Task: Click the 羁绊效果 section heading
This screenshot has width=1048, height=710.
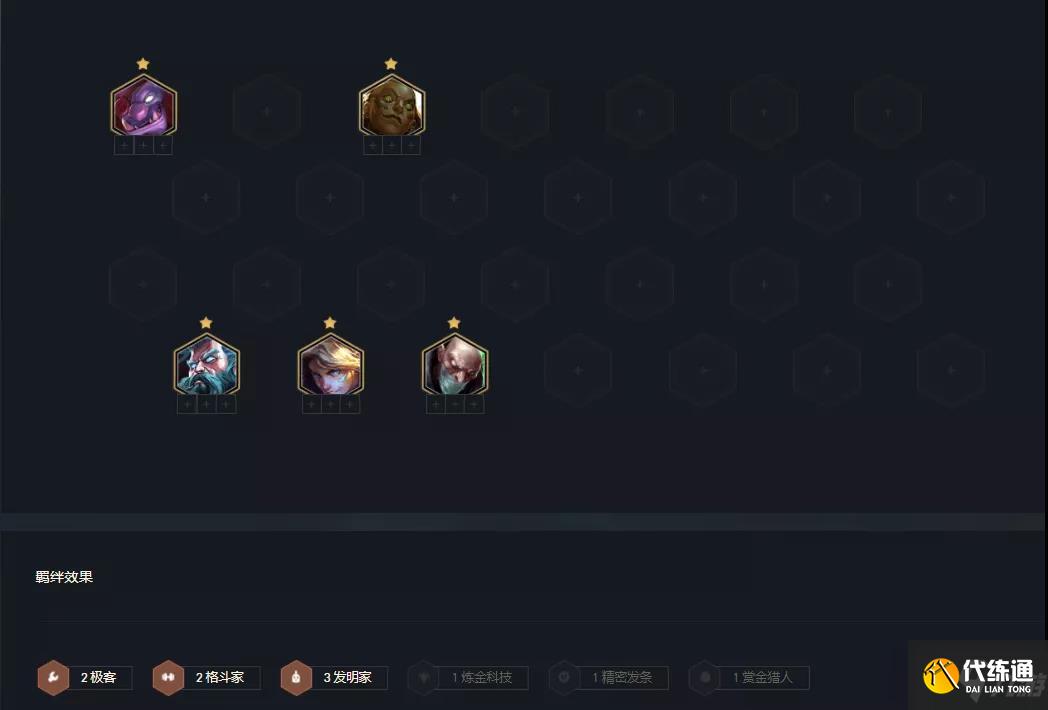Action: 64,577
